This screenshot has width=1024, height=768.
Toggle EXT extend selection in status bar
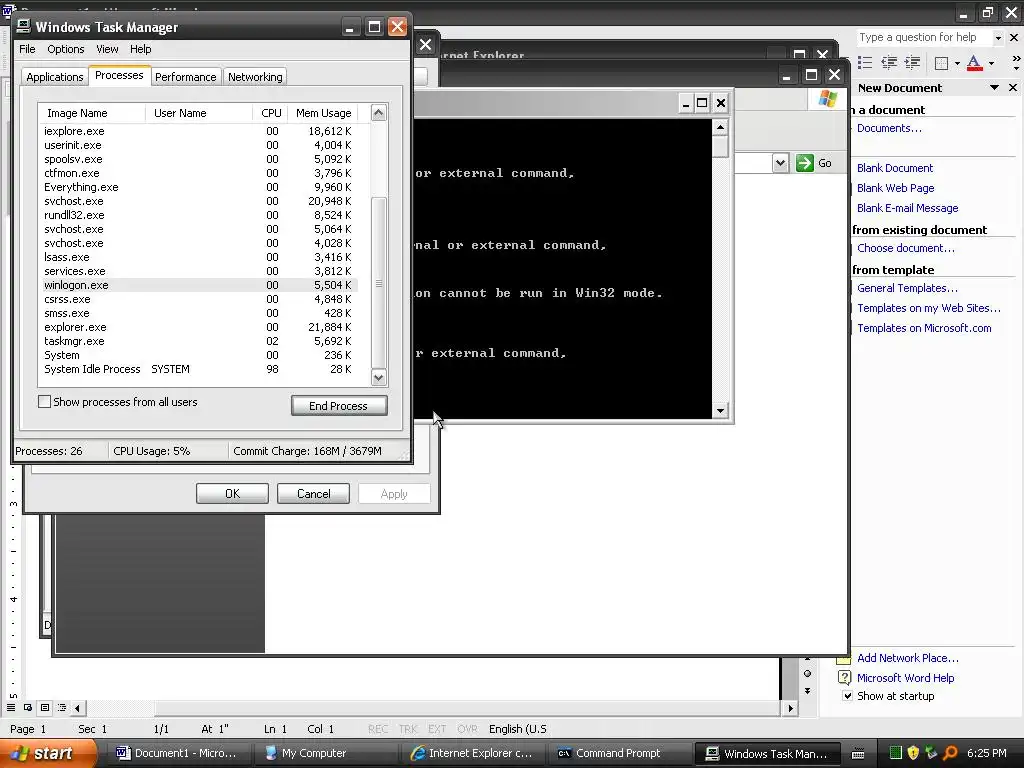437,729
